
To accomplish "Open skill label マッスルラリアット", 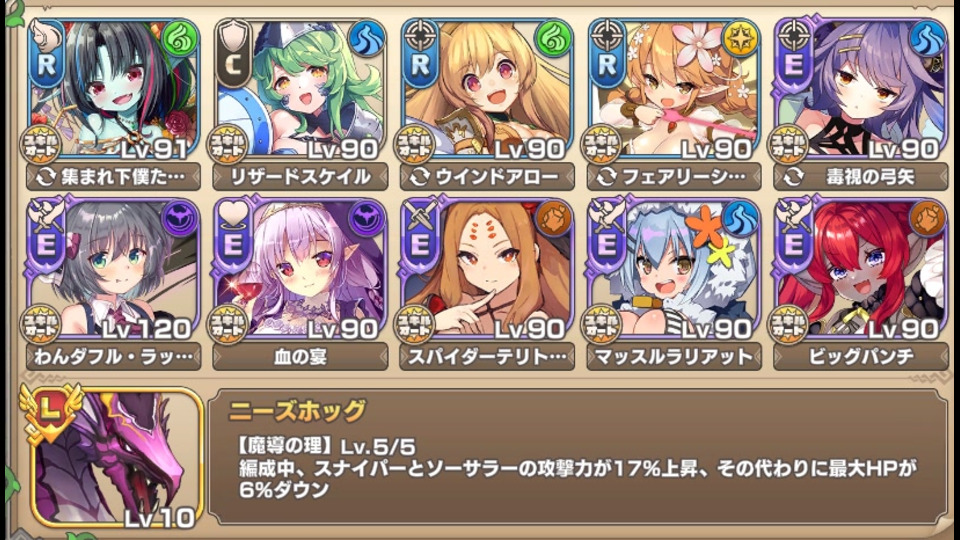I will pyautogui.click(x=673, y=357).
